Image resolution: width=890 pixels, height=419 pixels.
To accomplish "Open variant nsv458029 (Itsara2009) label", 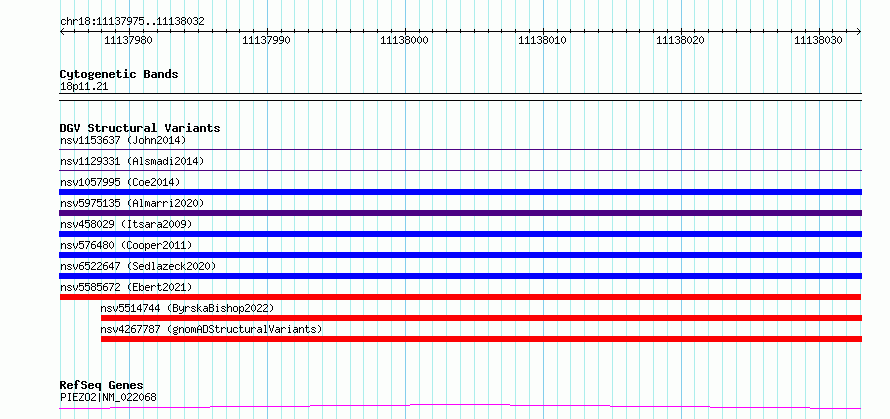I will [x=126, y=224].
